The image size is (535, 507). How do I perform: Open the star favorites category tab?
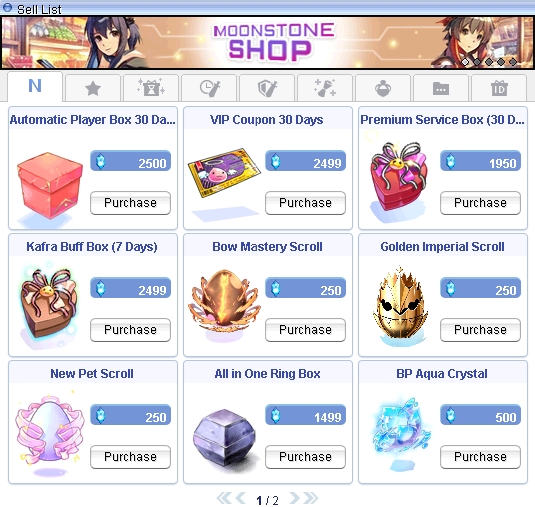point(93,88)
